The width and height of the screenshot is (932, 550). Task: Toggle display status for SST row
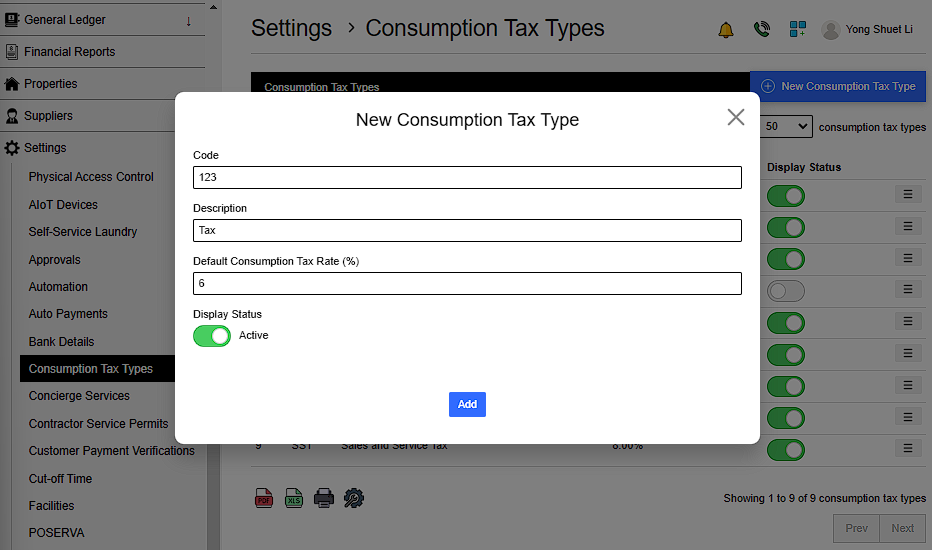point(785,449)
